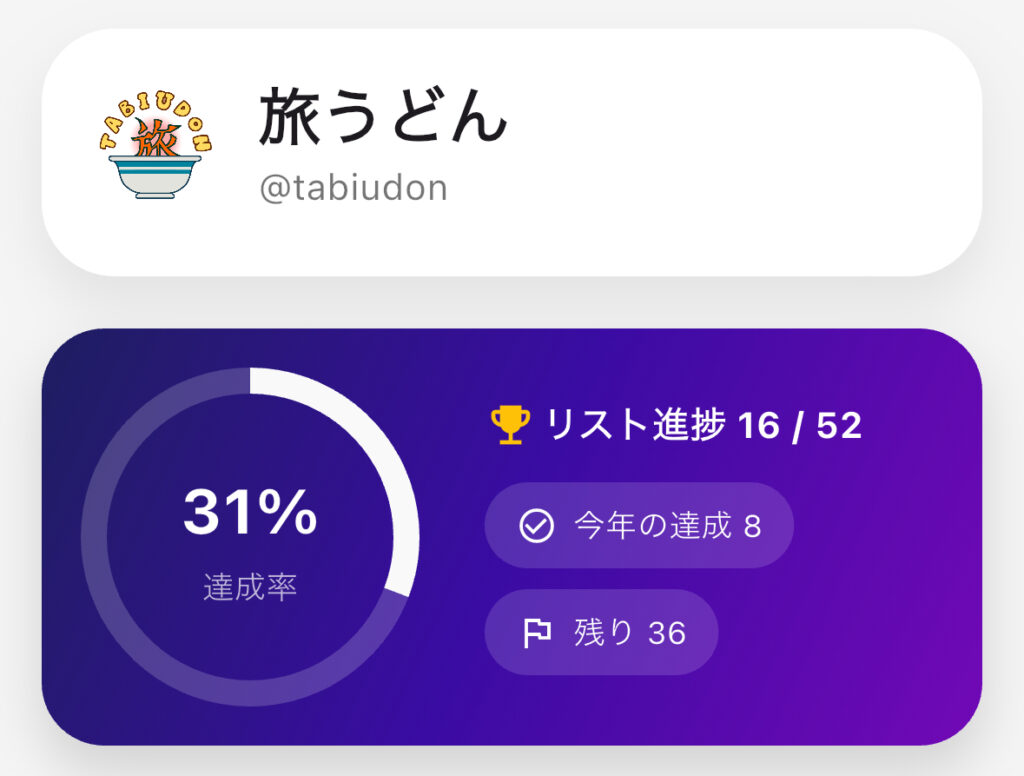Select the 今年の達成 chip label
The width and height of the screenshot is (1024, 776).
(x=653, y=525)
